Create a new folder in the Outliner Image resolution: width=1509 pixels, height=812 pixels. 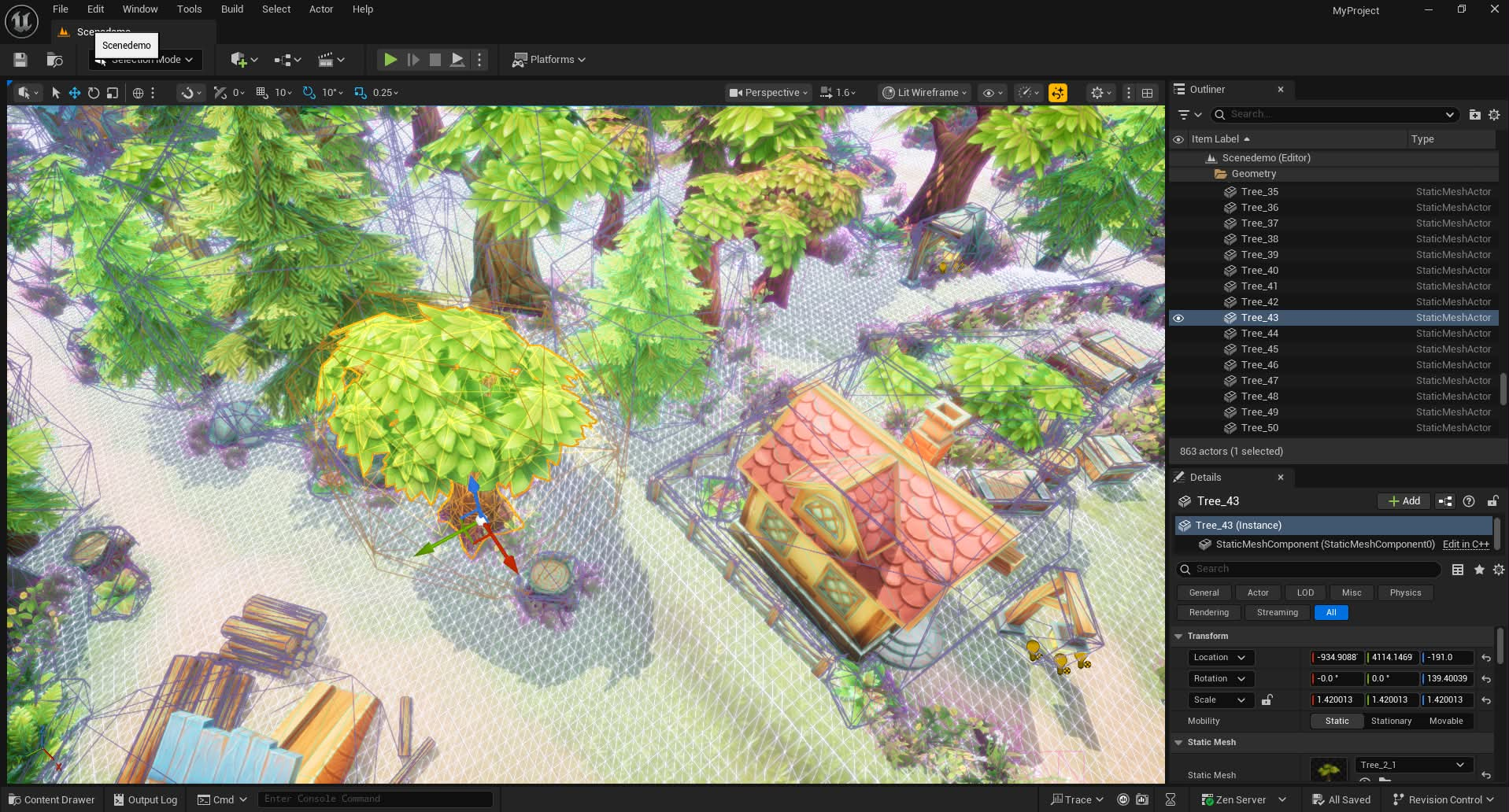(1474, 115)
